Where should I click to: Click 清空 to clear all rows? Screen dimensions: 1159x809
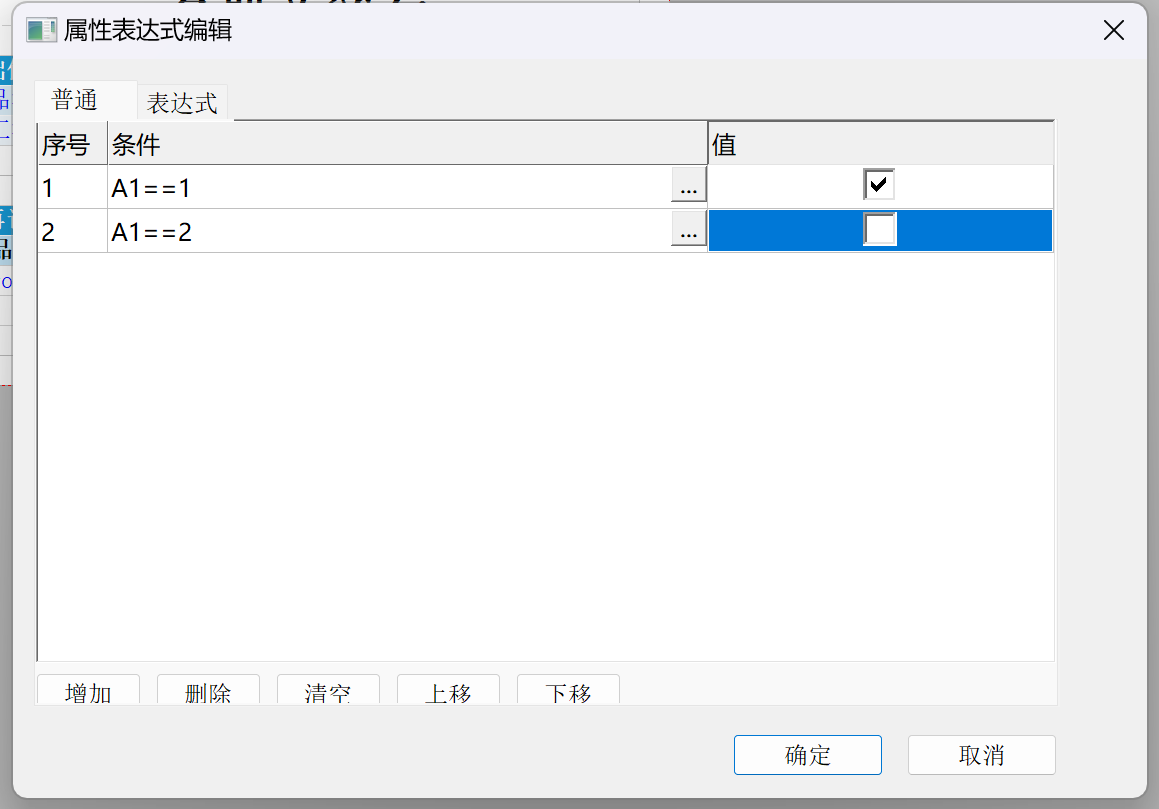tap(328, 691)
